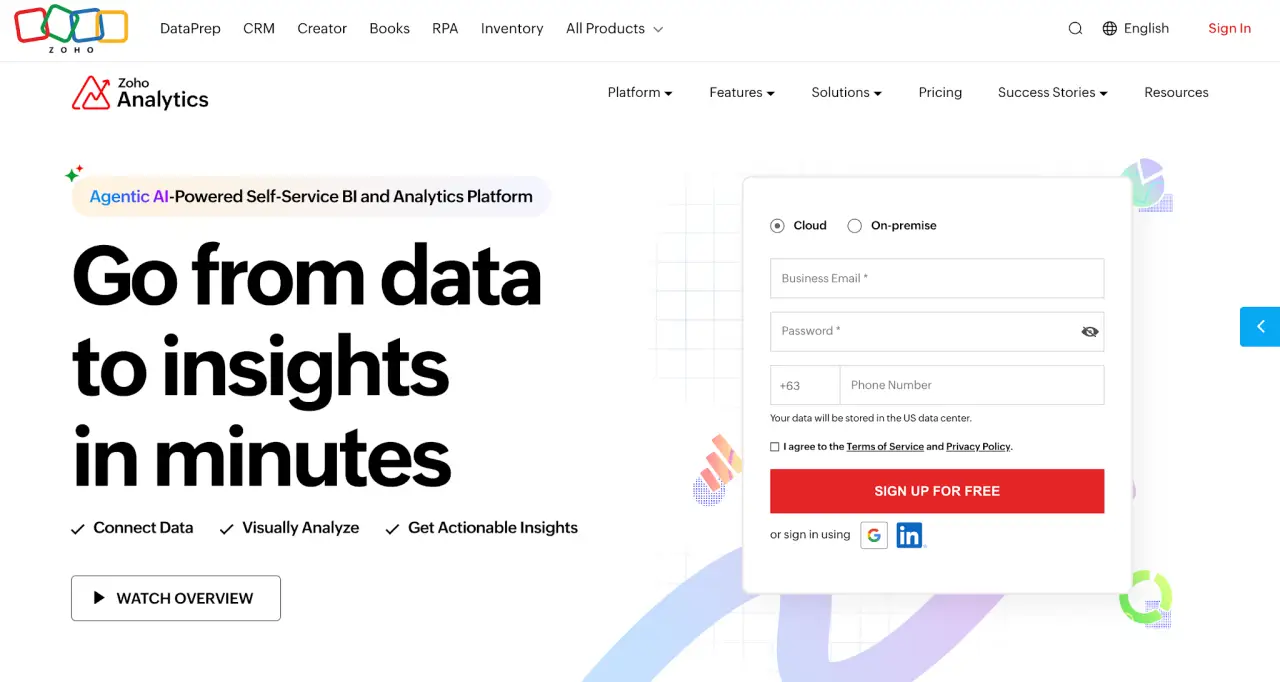Toggle password visibility eye icon
Image resolution: width=1280 pixels, height=682 pixels.
click(1090, 331)
